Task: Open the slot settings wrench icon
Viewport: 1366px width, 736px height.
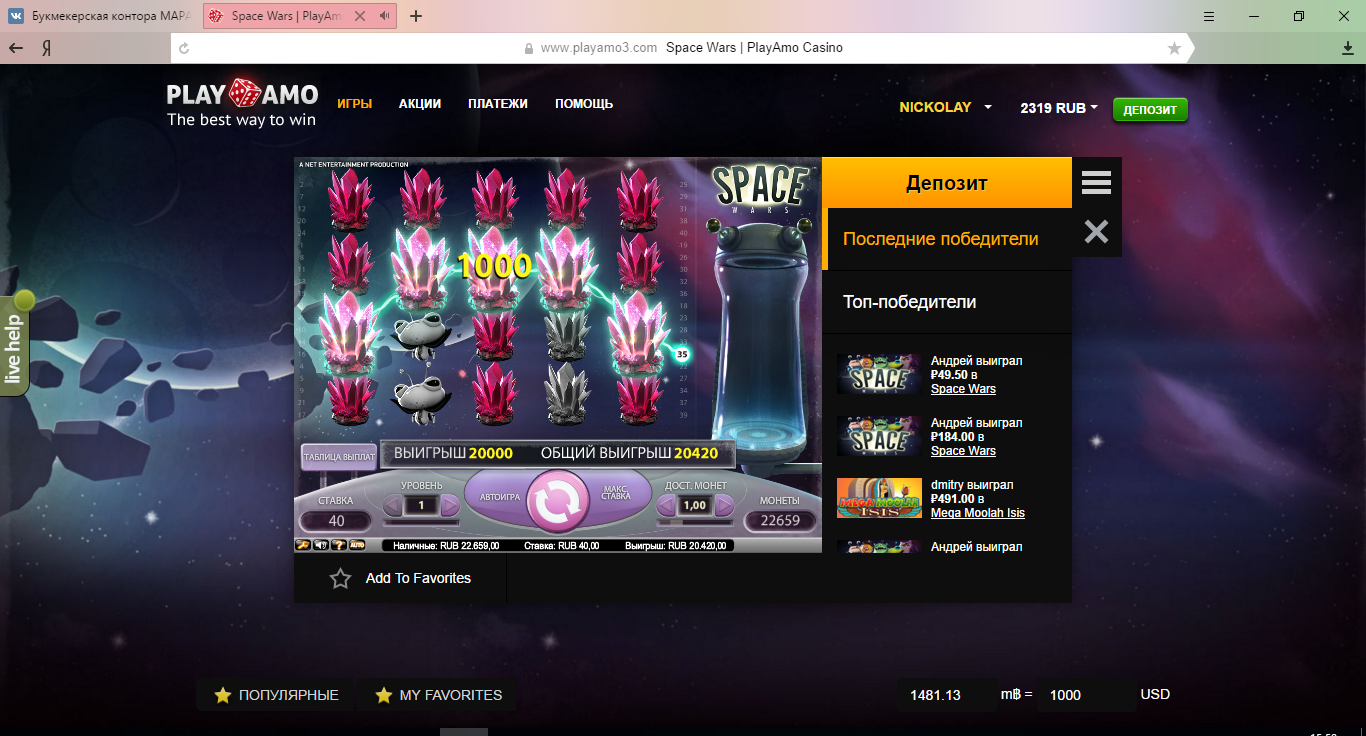Action: 302,546
